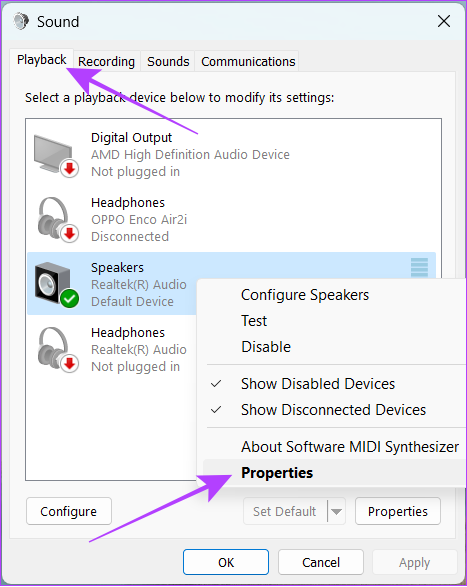Image resolution: width=467 pixels, height=587 pixels.
Task: Click the green default checkmark badge on Speakers
Action: point(70,299)
